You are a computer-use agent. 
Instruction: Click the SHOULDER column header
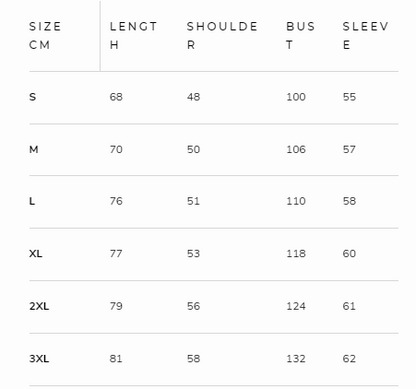point(222,36)
